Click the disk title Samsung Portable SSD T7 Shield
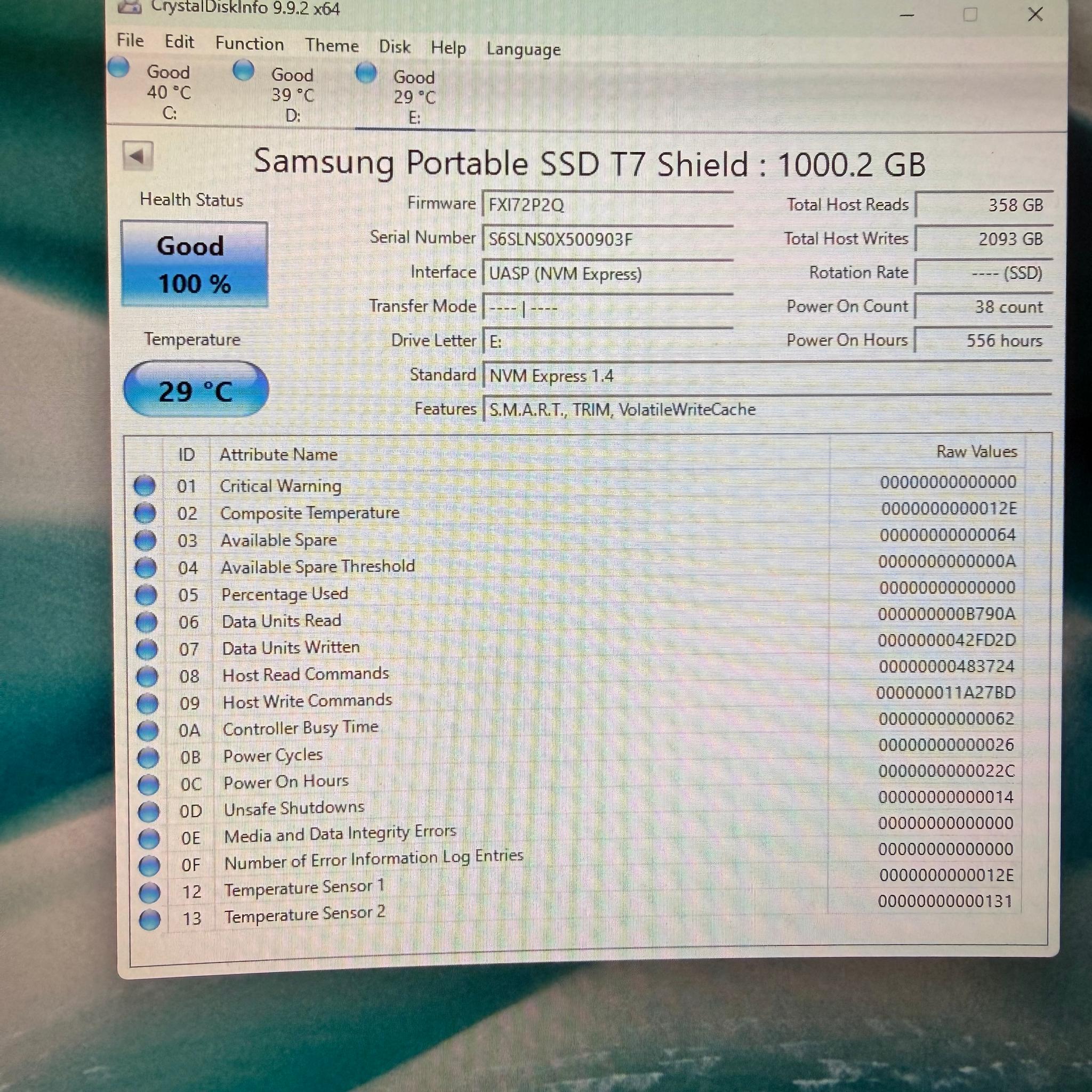The height and width of the screenshot is (1092, 1092). (590, 163)
